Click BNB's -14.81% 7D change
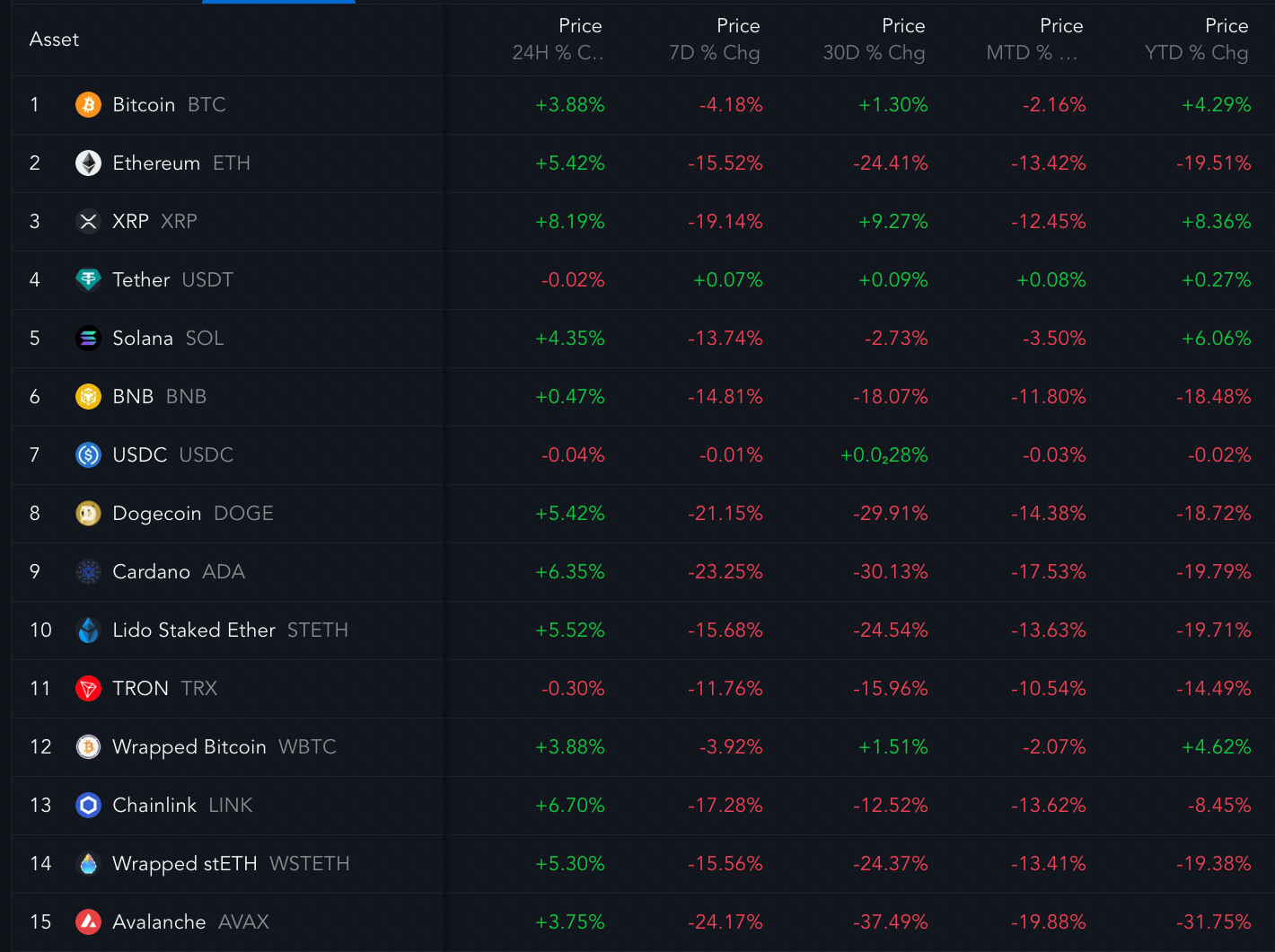The width and height of the screenshot is (1275, 952). tap(725, 397)
